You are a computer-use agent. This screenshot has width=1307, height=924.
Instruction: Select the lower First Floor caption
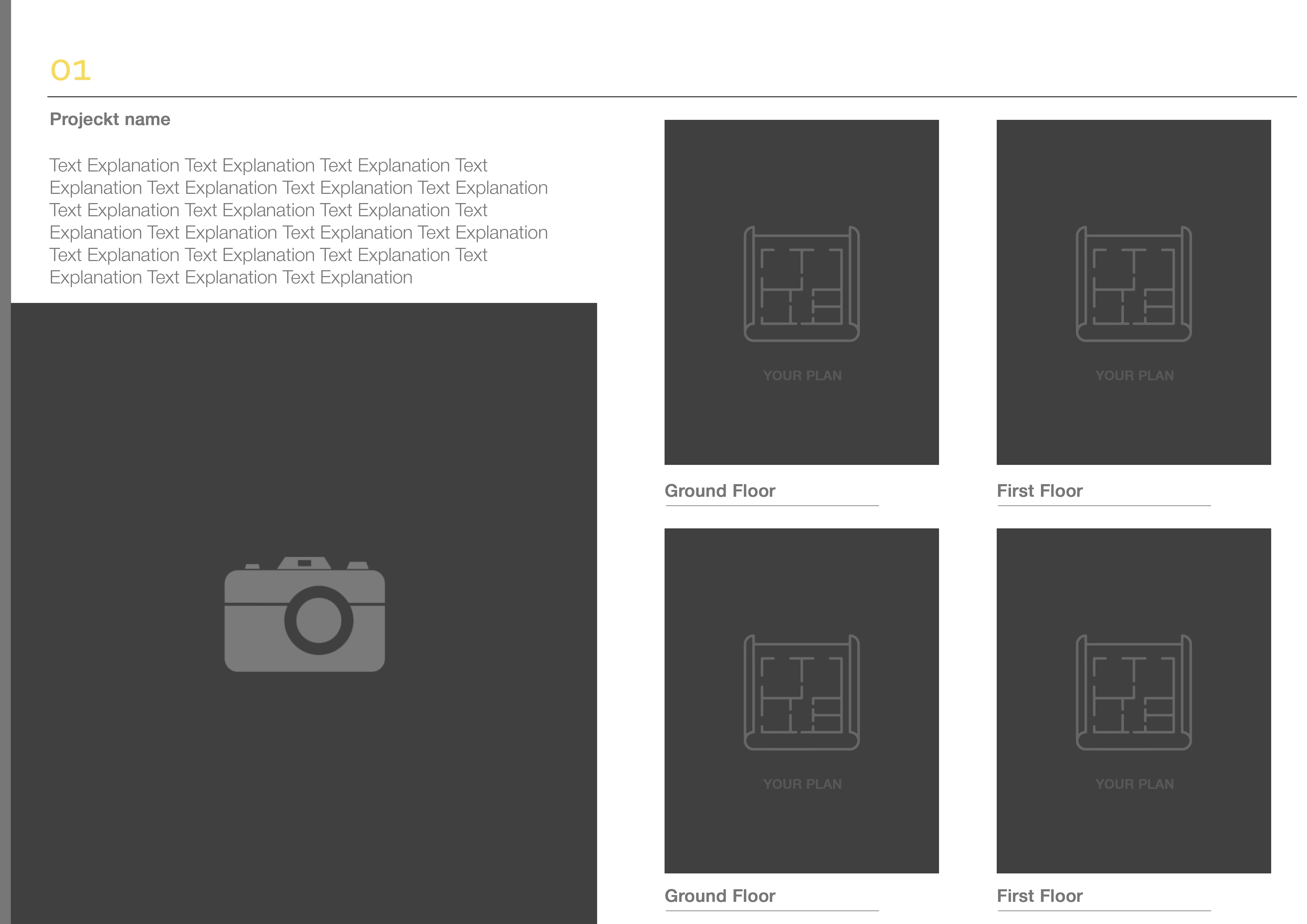pos(1039,896)
